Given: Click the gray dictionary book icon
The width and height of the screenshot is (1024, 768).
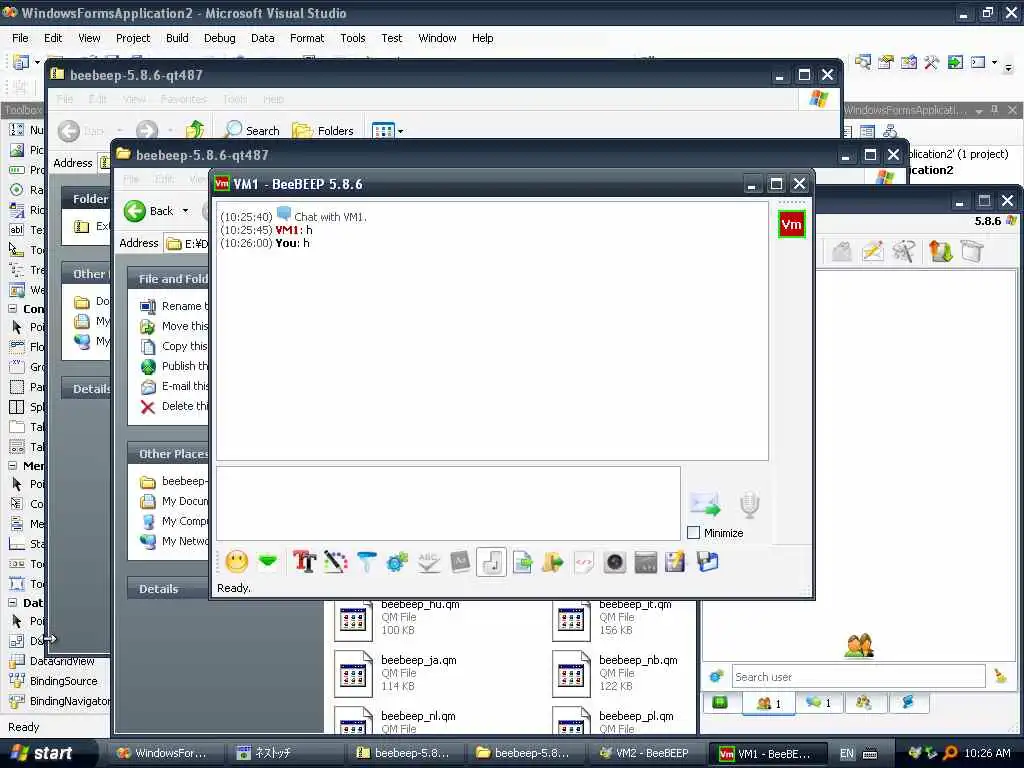Looking at the screenshot, I should coord(460,562).
